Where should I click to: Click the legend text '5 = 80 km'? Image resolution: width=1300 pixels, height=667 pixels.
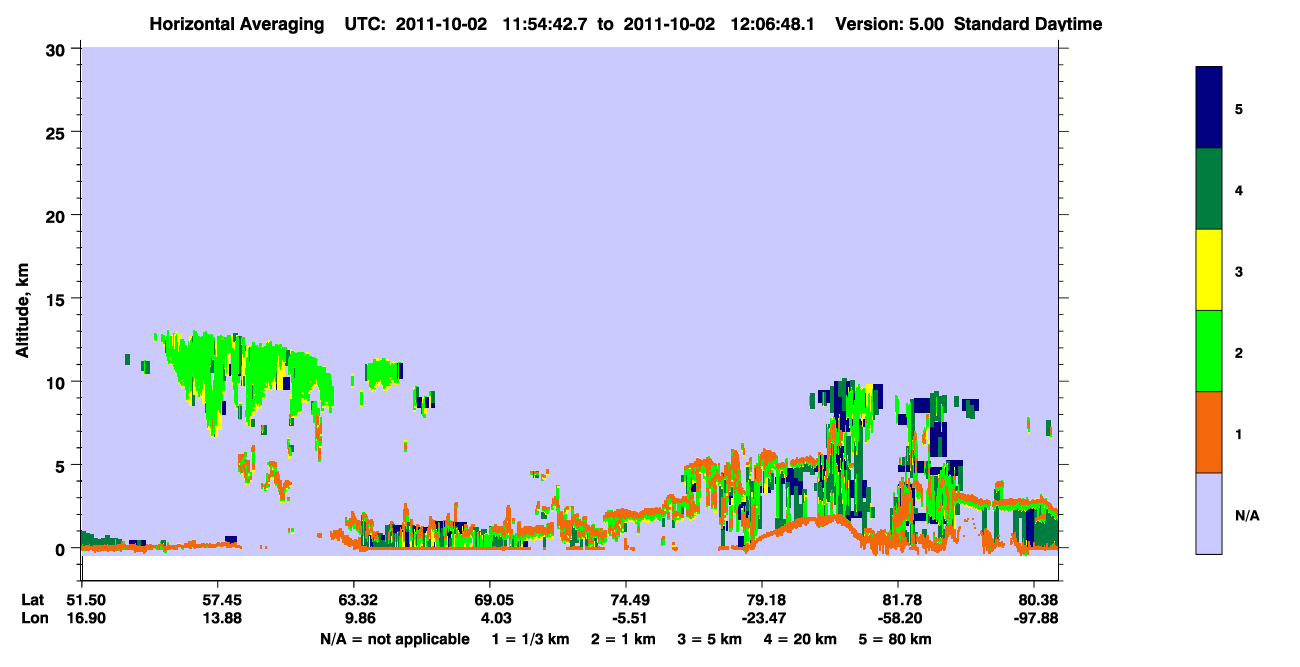pos(897,639)
